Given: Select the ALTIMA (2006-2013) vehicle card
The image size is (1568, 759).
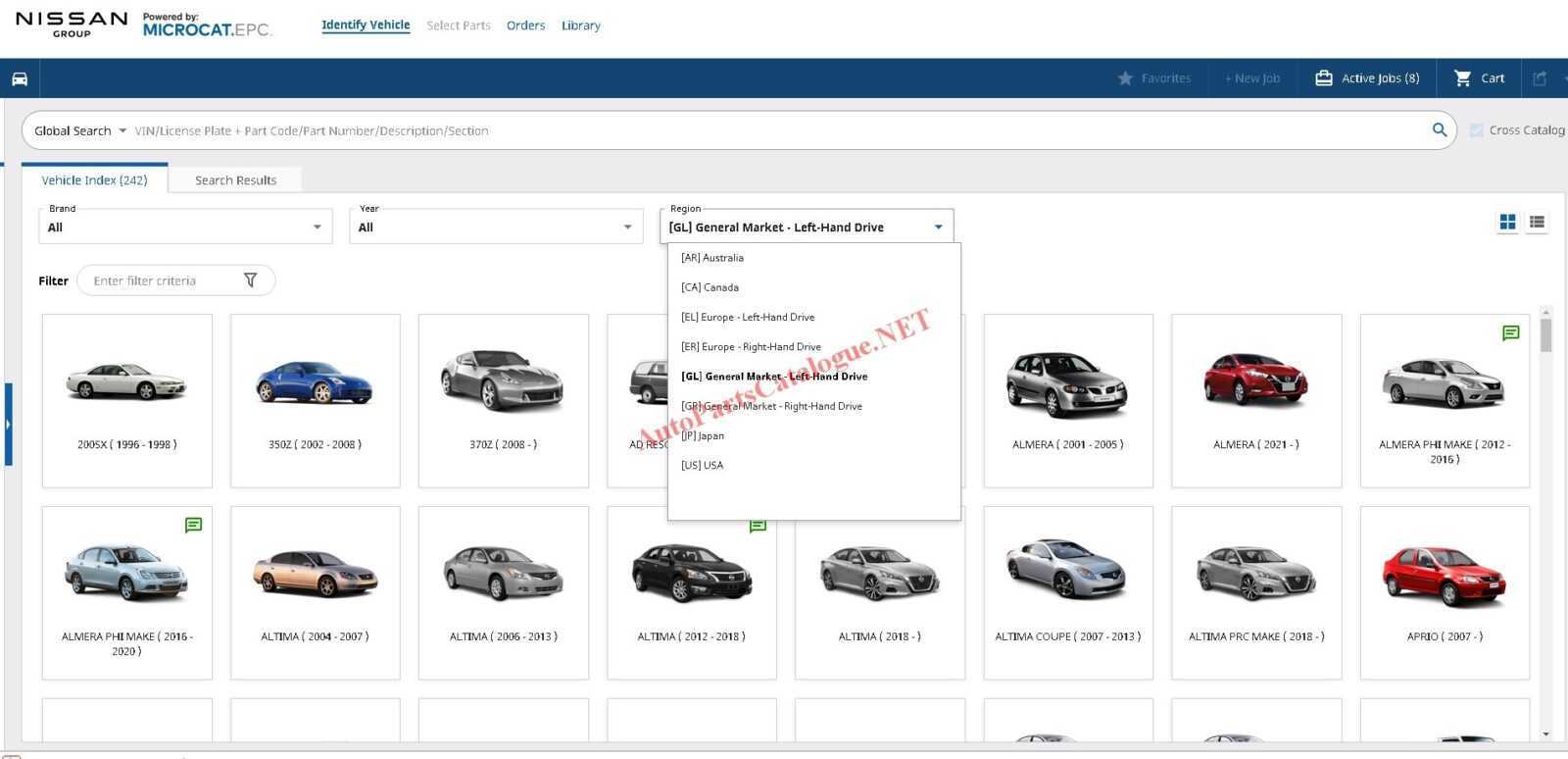Looking at the screenshot, I should 504,592.
